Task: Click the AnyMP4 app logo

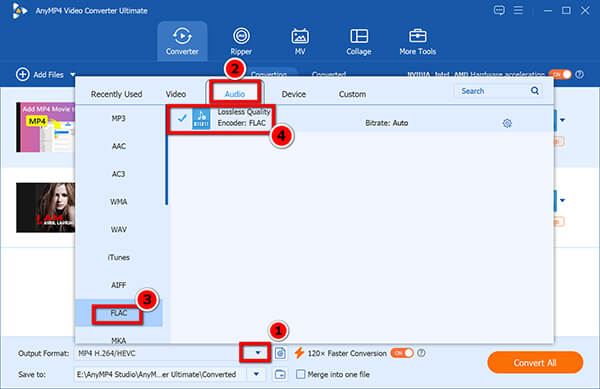Action: (x=19, y=11)
